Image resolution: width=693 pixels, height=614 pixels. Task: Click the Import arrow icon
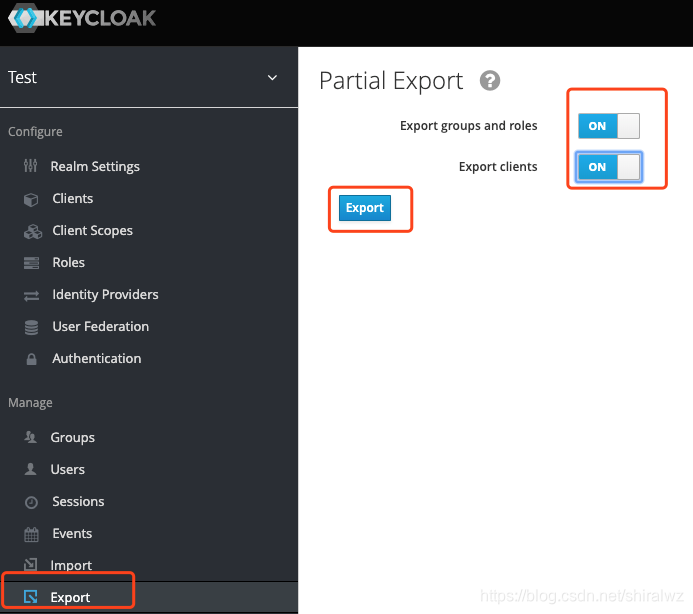30,564
